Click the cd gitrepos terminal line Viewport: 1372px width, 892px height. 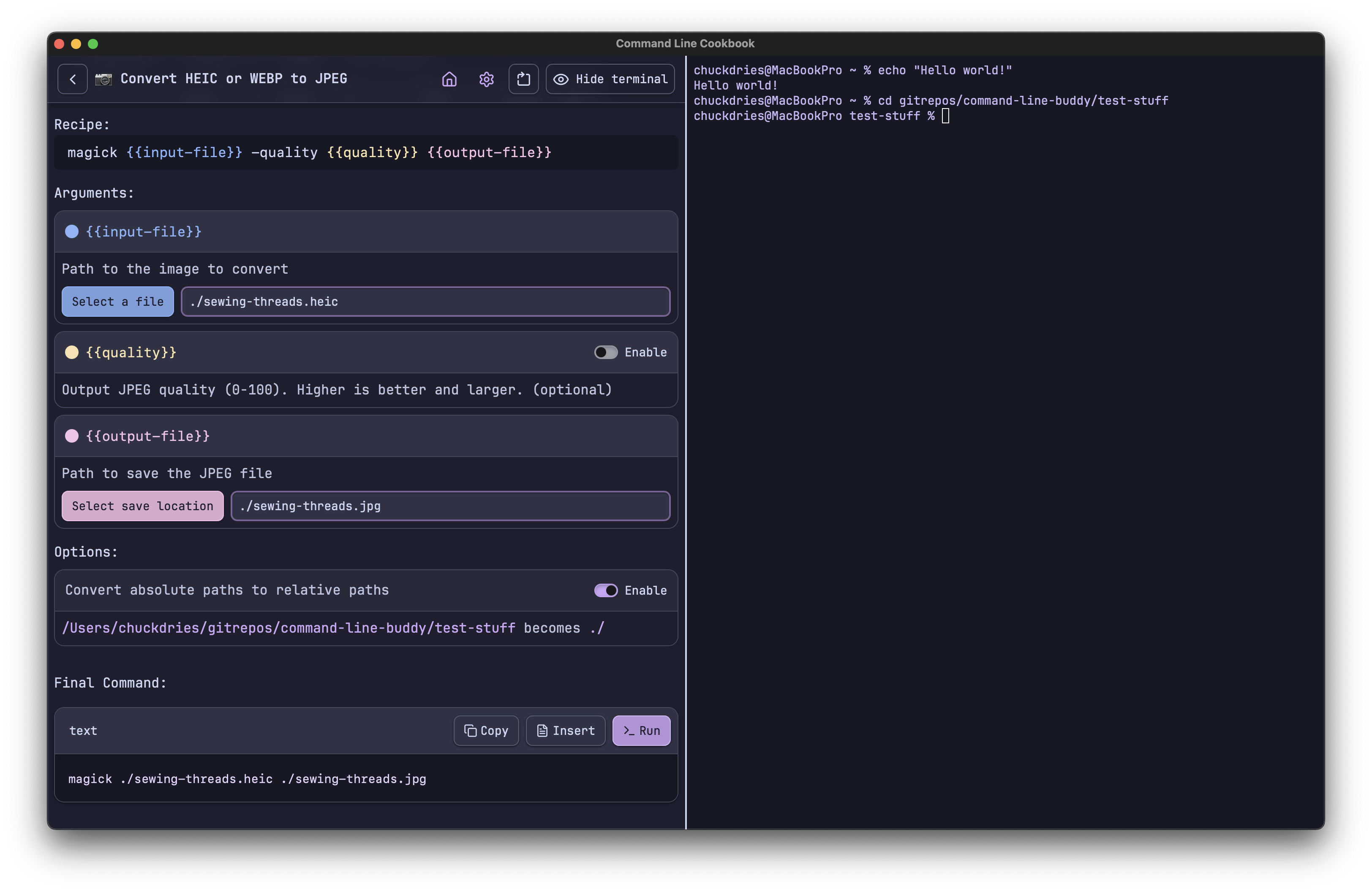(931, 100)
